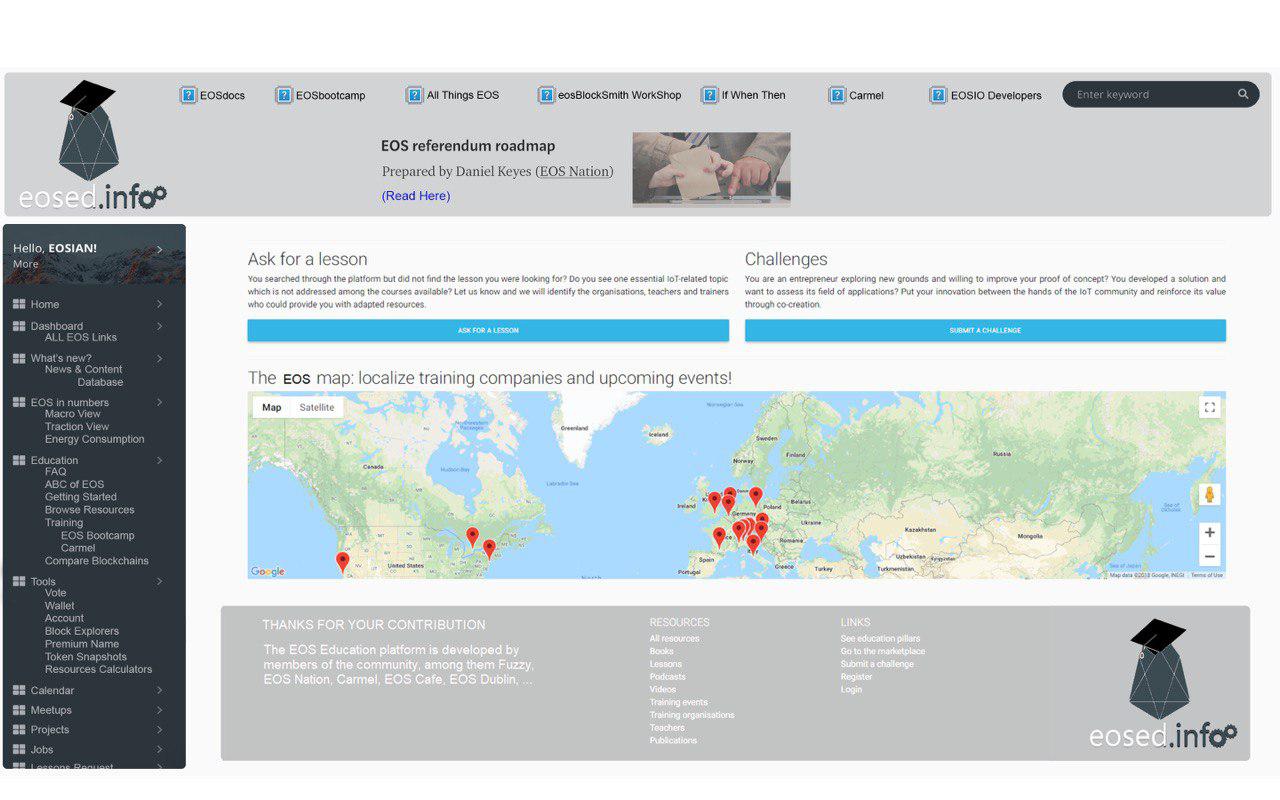
Task: Click the If When Then icon
Action: click(x=709, y=95)
